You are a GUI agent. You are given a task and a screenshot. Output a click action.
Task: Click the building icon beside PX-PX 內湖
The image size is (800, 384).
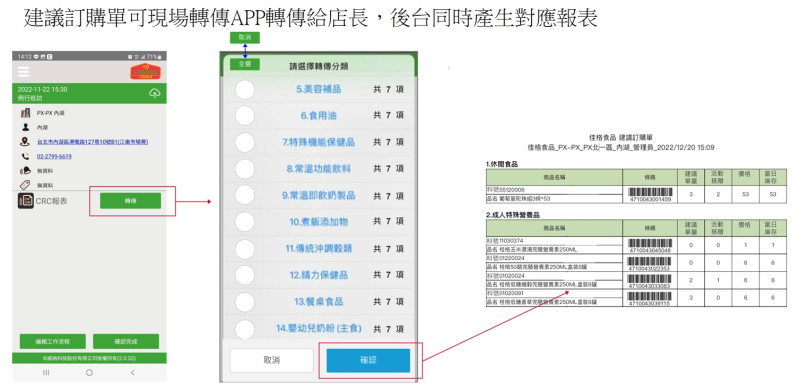(26, 113)
